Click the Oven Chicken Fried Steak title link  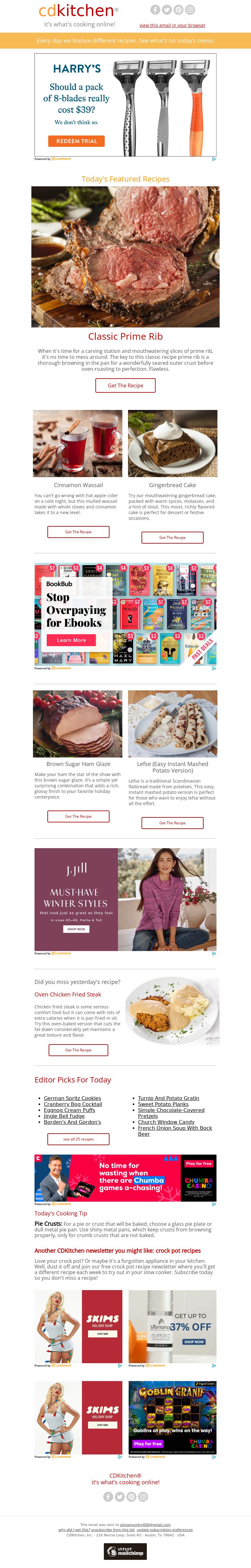coord(68,994)
